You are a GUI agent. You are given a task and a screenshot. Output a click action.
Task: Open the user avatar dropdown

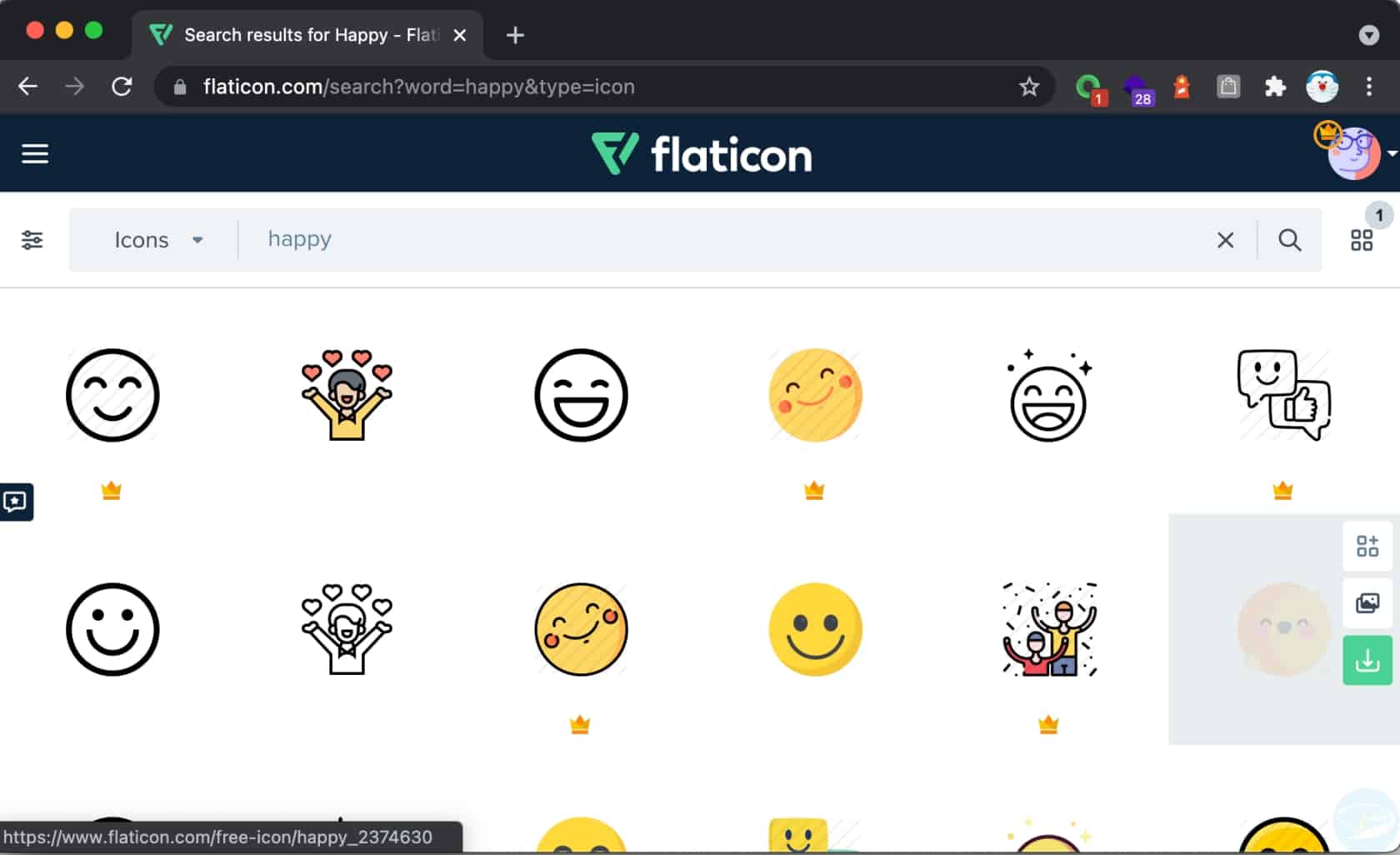click(x=1353, y=153)
